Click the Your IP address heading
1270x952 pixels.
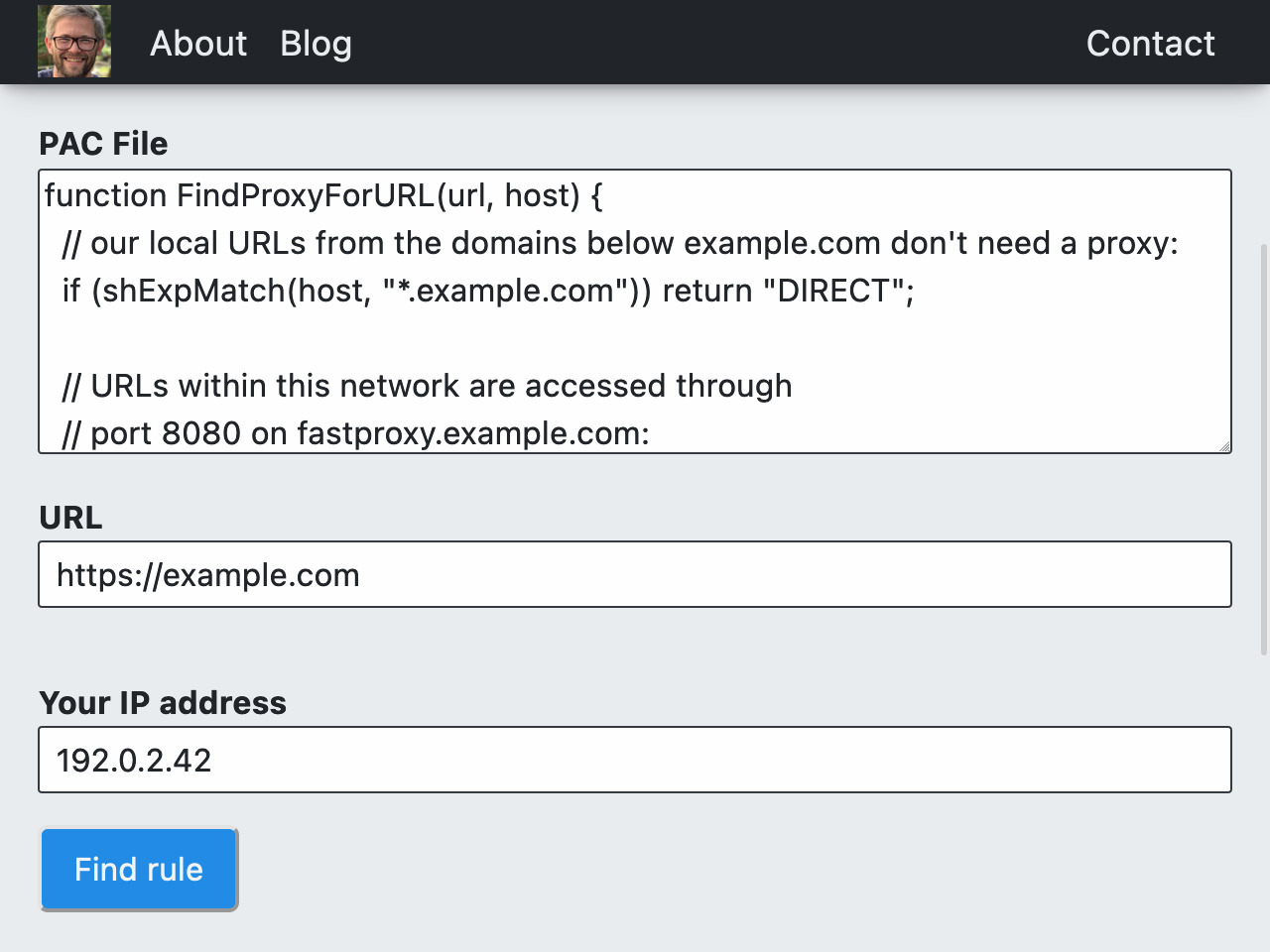(162, 703)
